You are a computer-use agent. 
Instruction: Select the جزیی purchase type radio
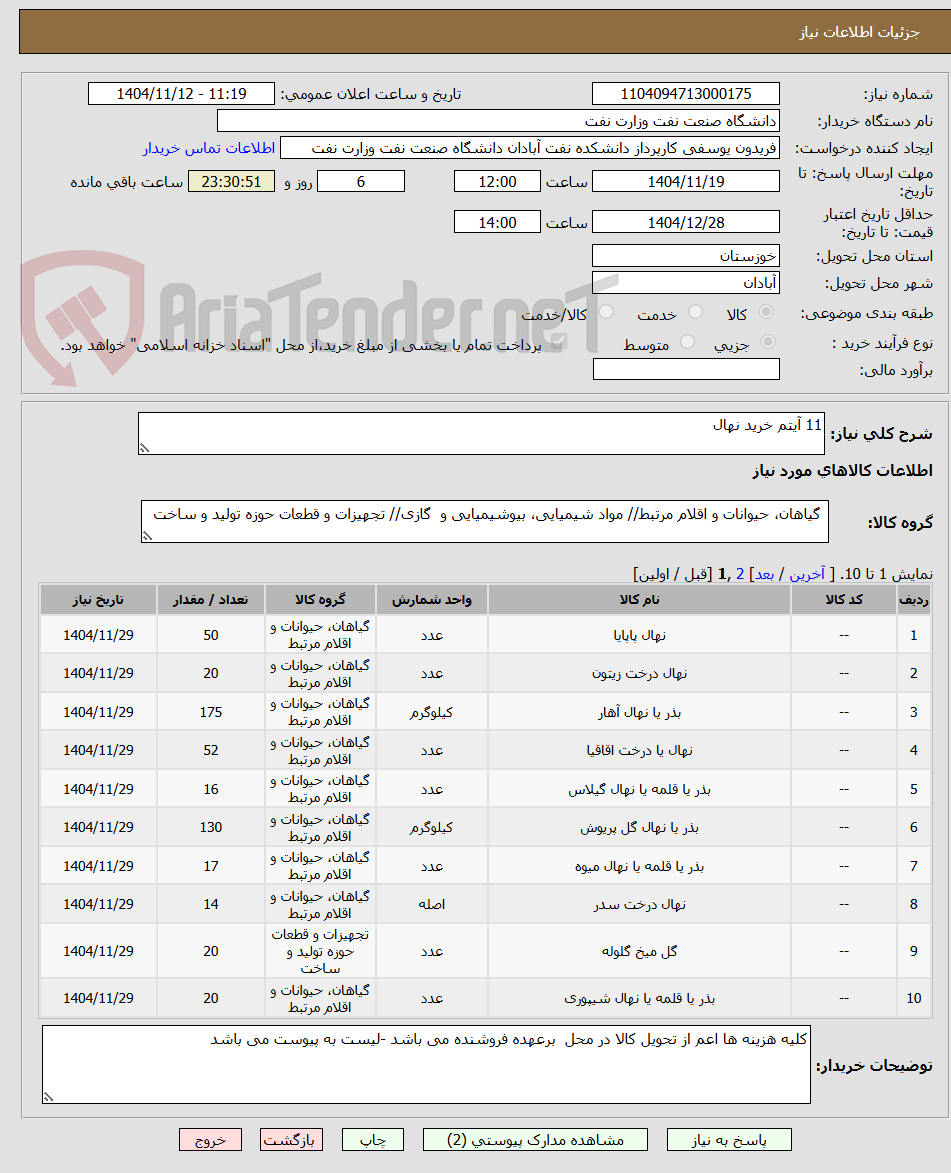[x=768, y=342]
